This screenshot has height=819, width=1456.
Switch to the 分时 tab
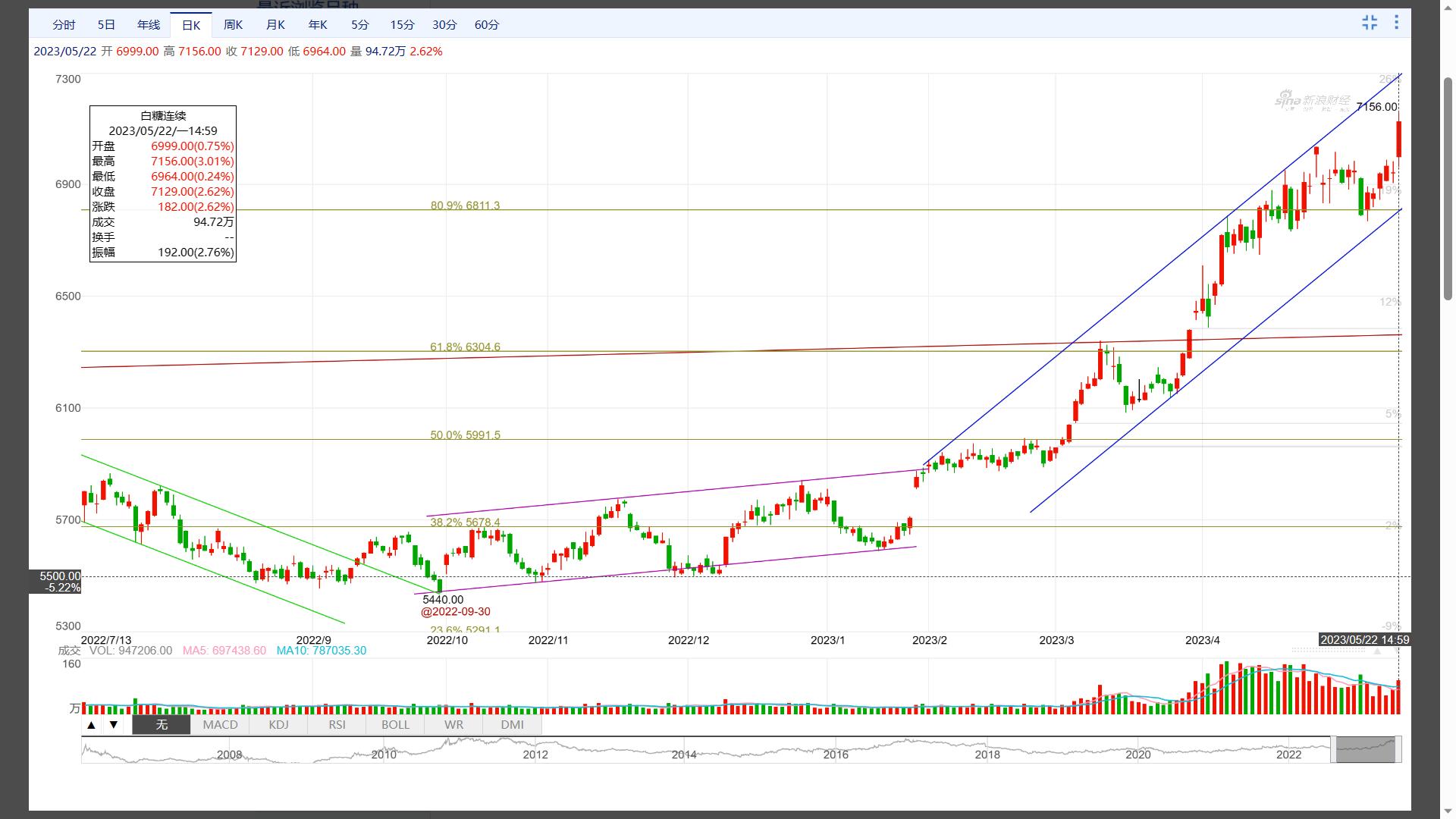tap(64, 25)
